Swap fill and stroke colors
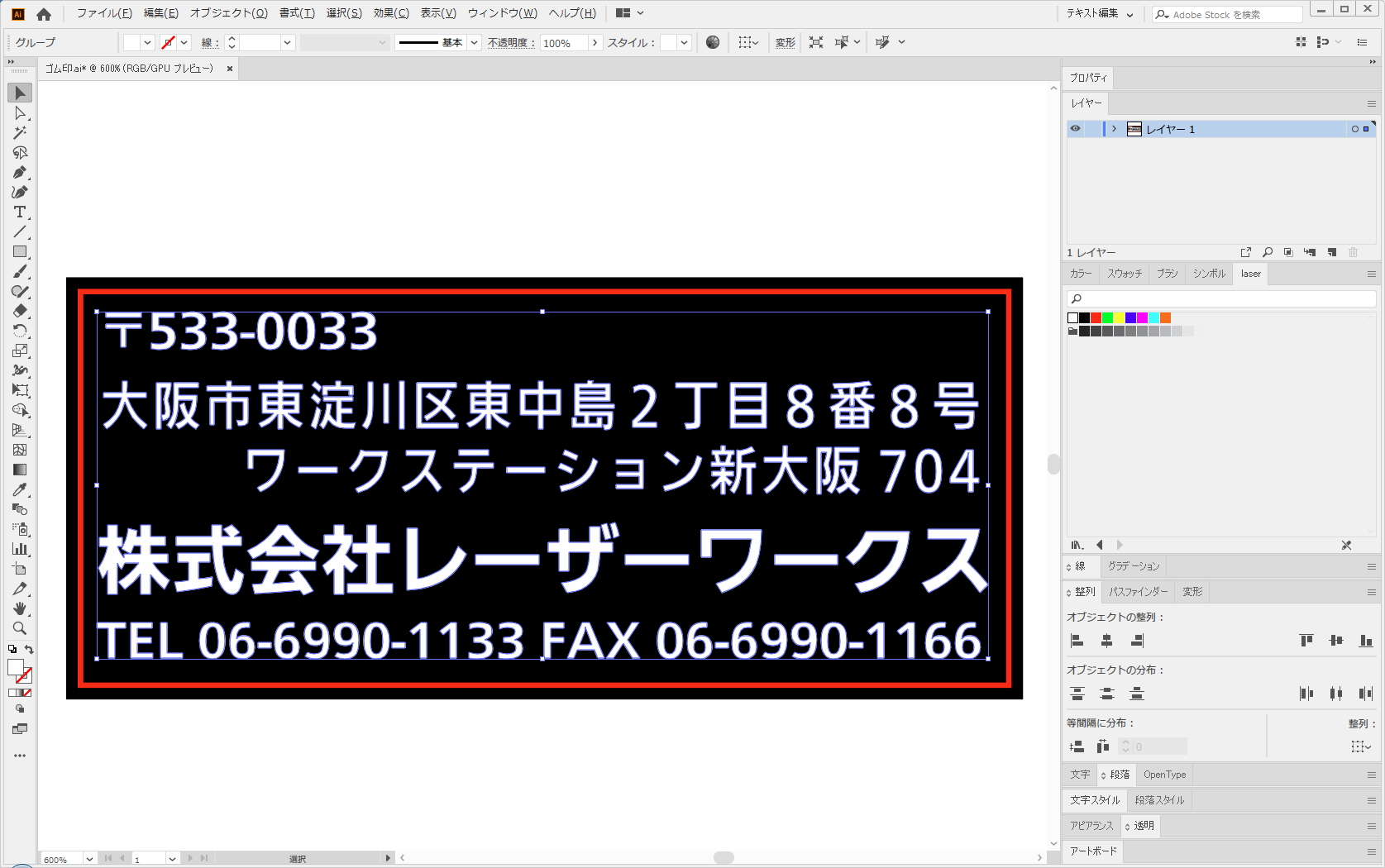The height and width of the screenshot is (868, 1385). 29,650
